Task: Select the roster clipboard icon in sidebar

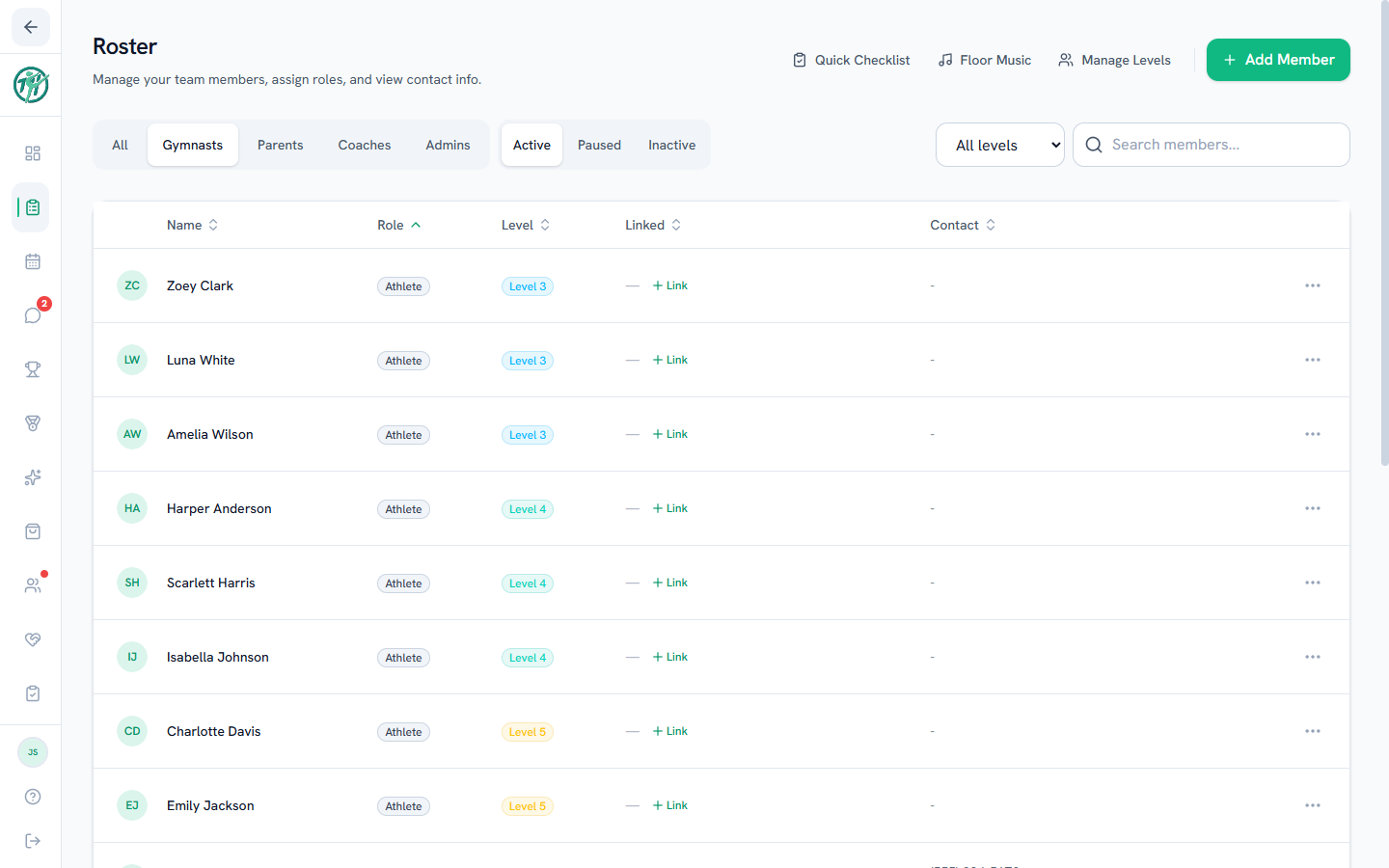Action: click(33, 207)
